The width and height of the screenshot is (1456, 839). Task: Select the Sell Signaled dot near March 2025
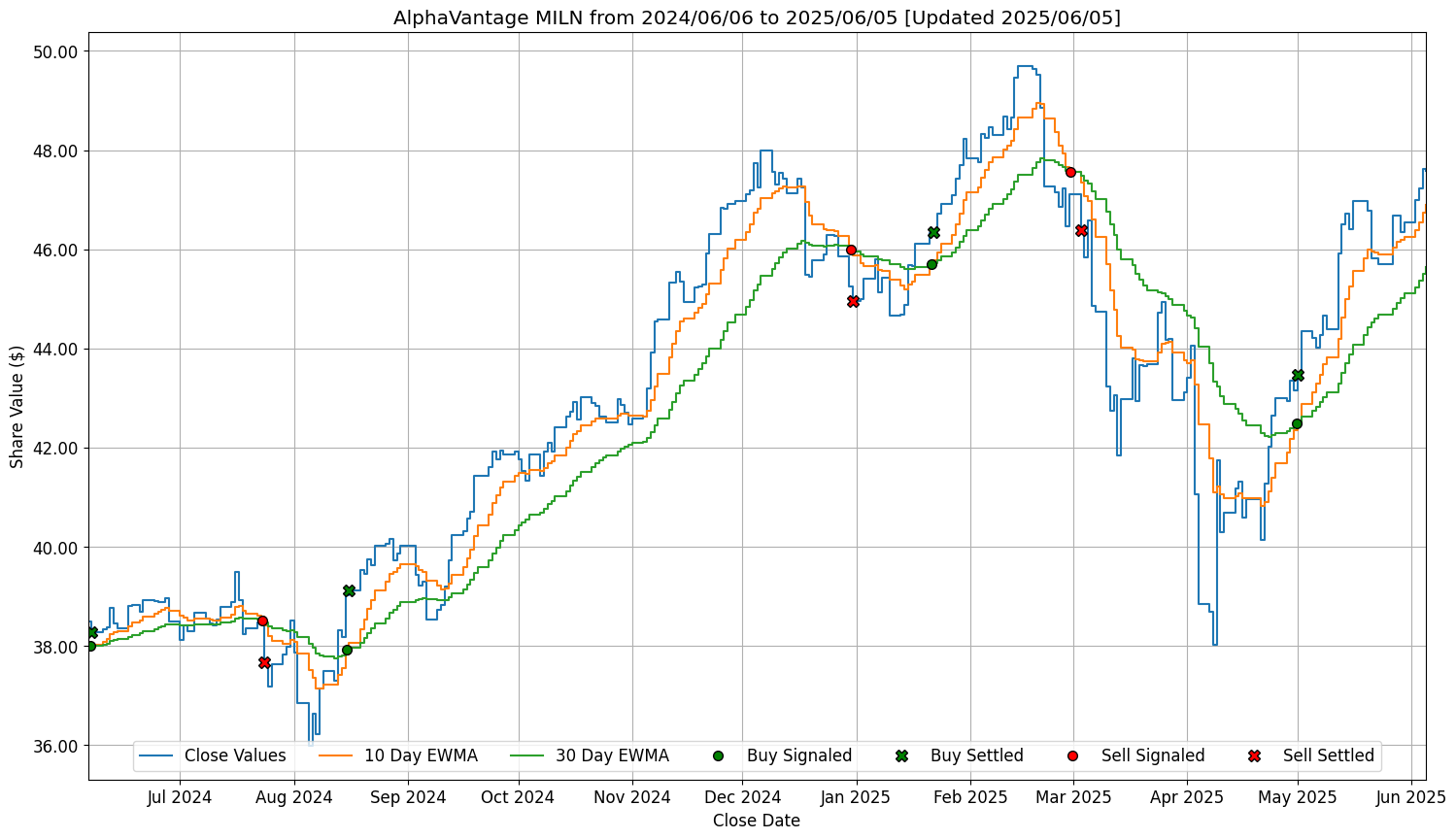1070,172
